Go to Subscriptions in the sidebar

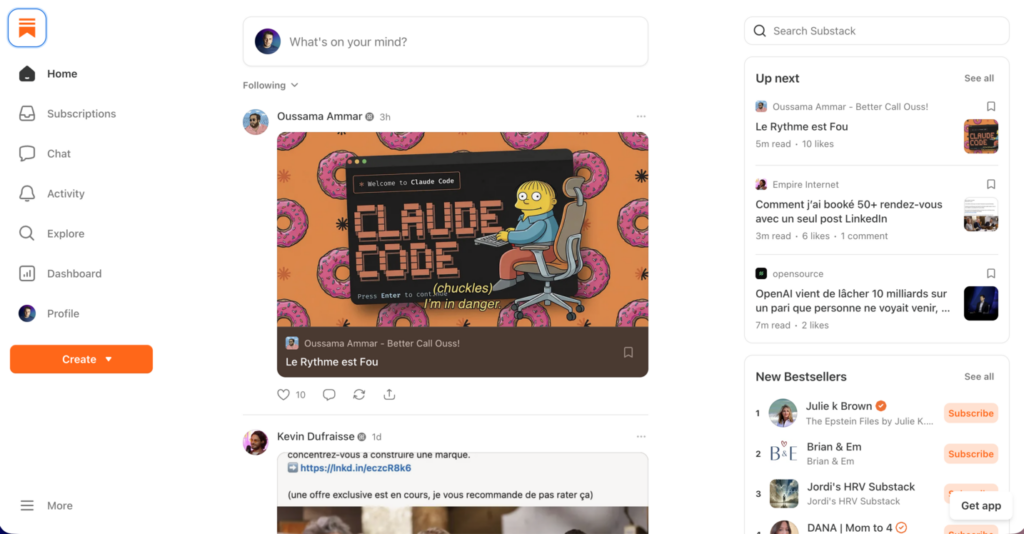67,114
